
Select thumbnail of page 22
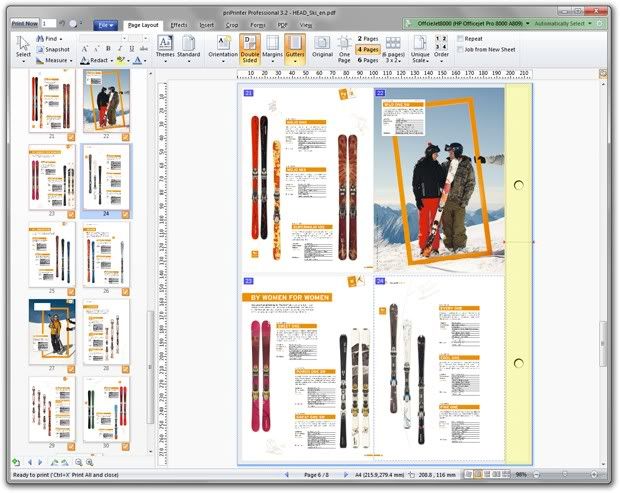[x=106, y=100]
